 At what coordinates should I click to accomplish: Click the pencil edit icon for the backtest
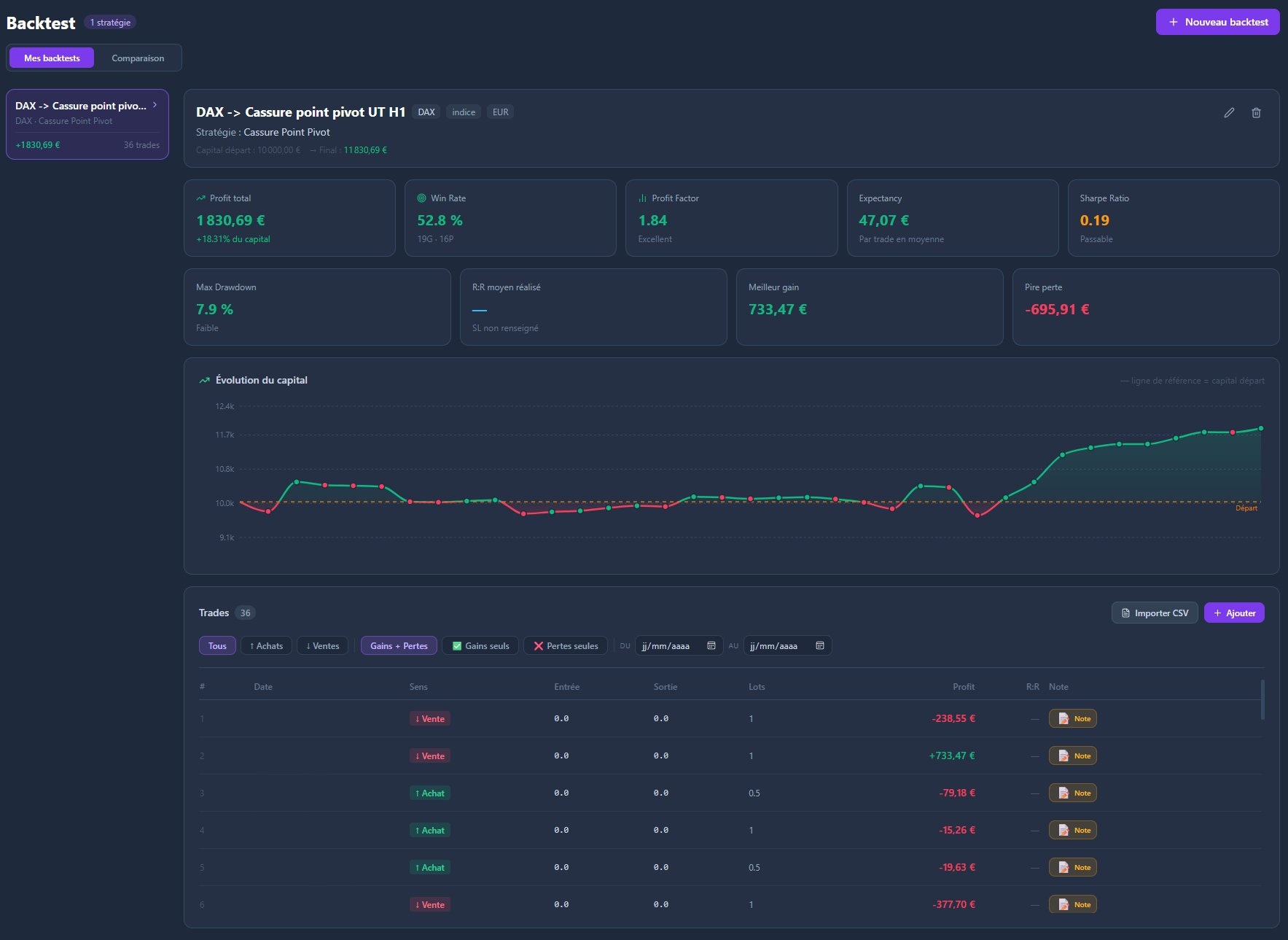pos(1229,112)
